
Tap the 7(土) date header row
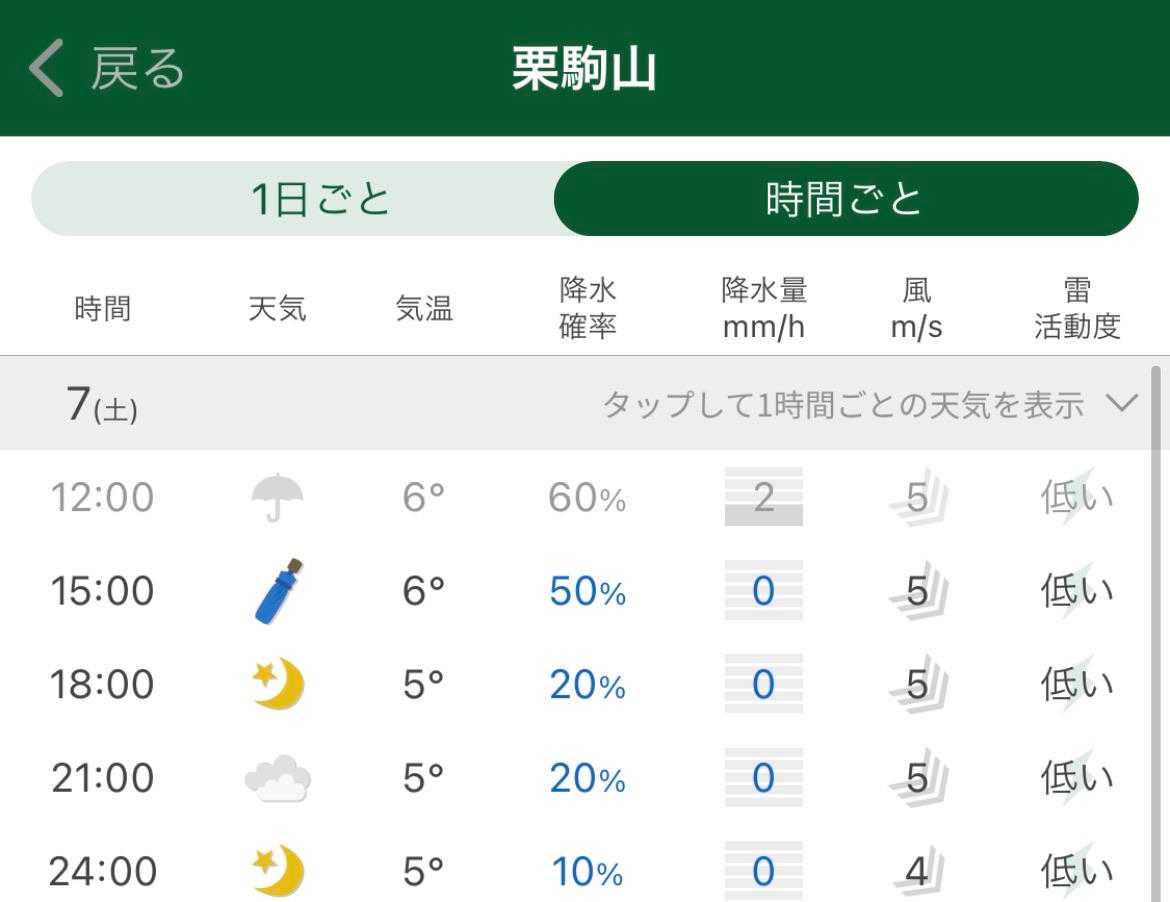tap(102, 404)
